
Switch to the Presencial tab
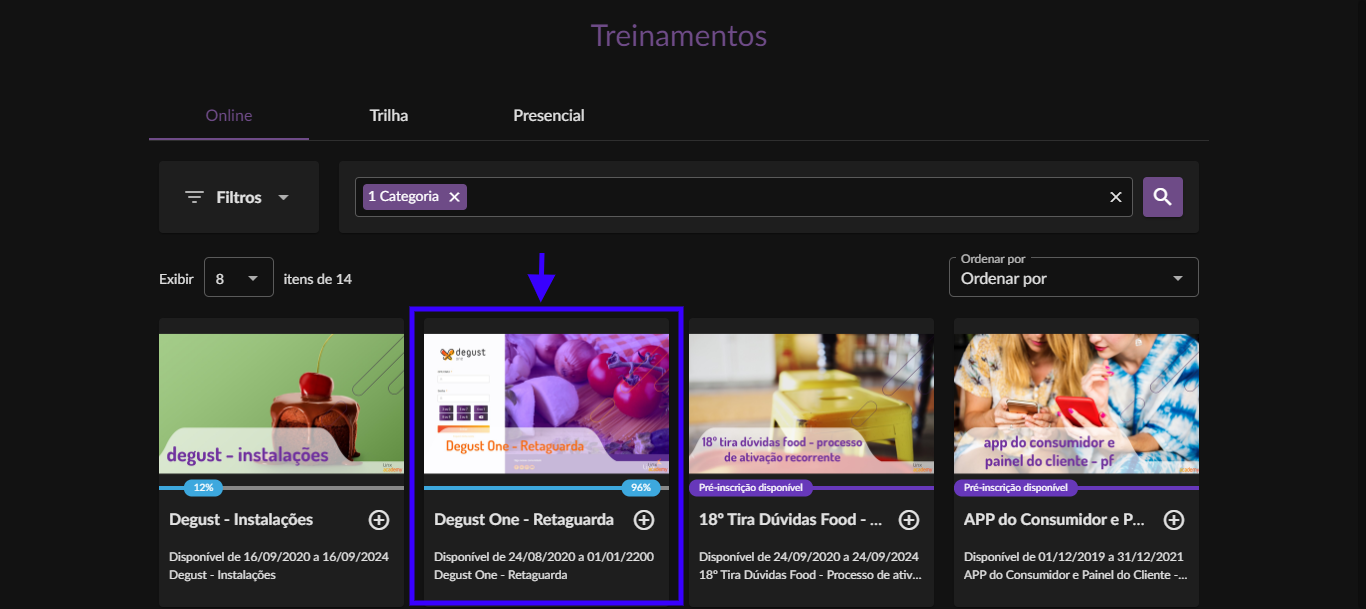549,115
